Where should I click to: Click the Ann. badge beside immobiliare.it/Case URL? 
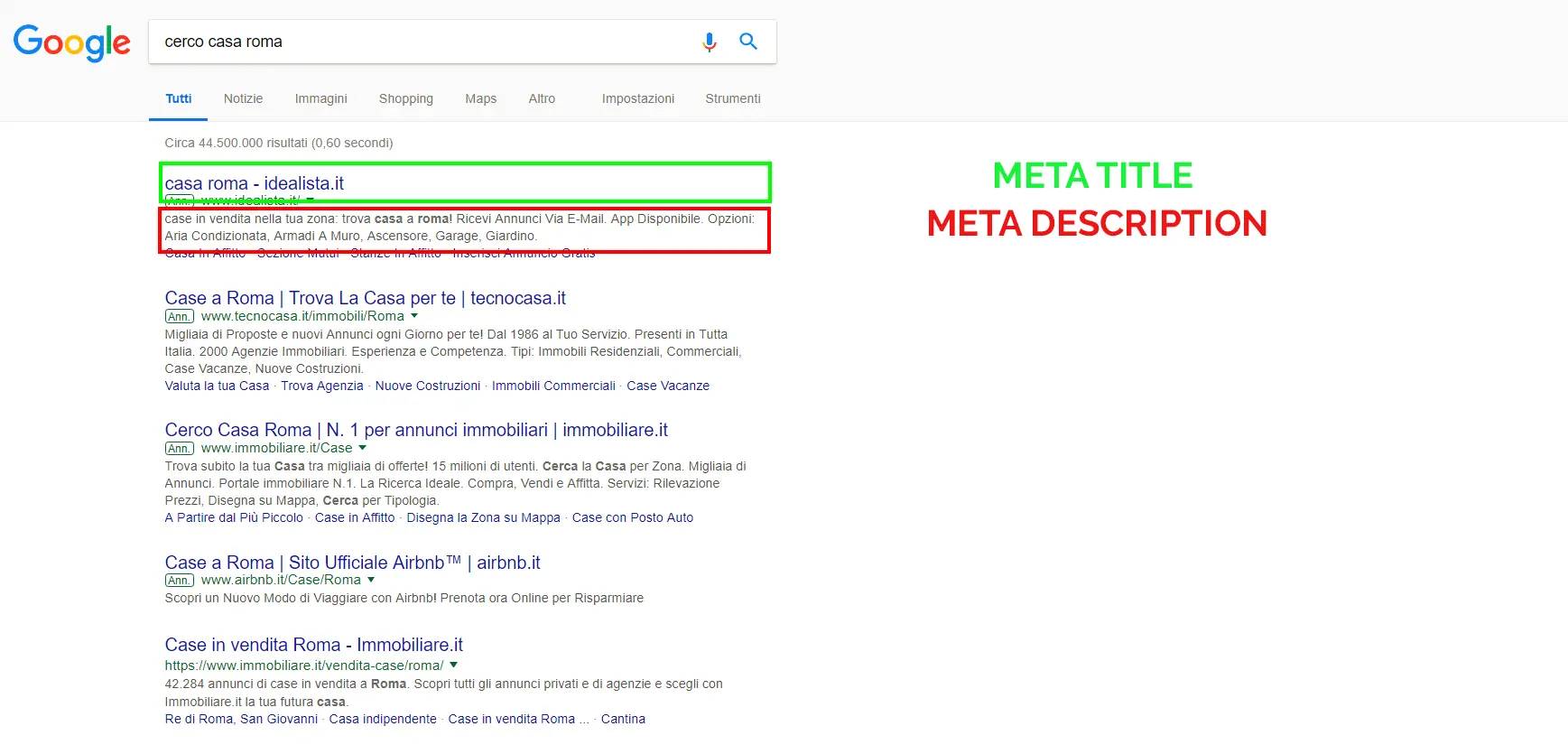180,449
